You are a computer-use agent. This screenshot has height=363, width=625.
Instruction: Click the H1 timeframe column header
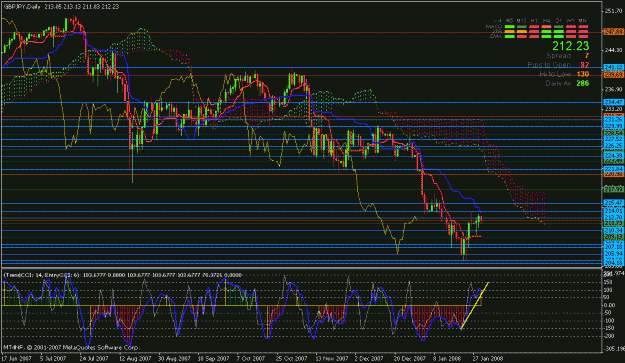pyautogui.click(x=534, y=21)
